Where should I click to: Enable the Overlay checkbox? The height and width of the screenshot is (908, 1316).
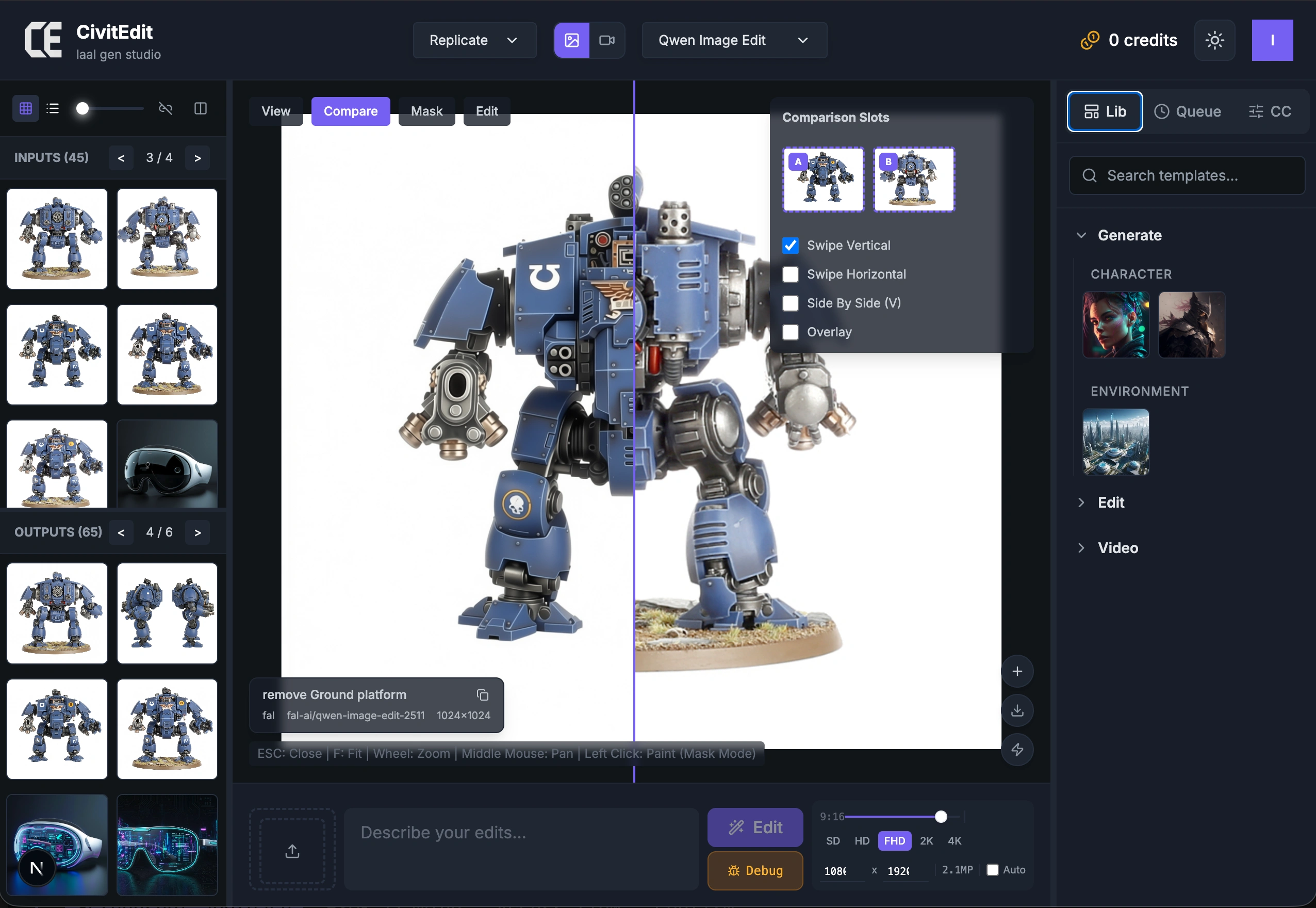pos(791,332)
